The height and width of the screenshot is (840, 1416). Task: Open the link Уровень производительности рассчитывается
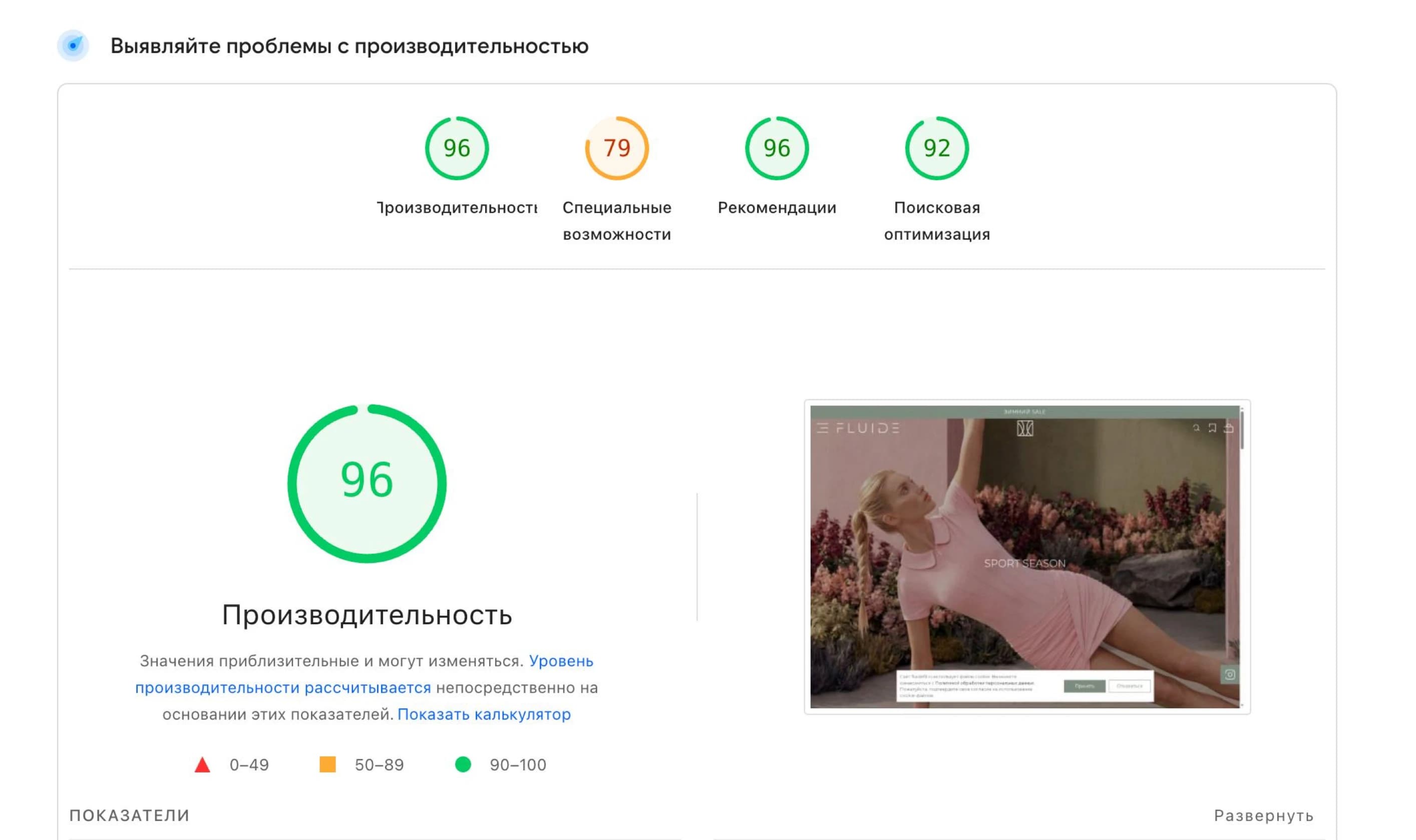[x=364, y=674]
